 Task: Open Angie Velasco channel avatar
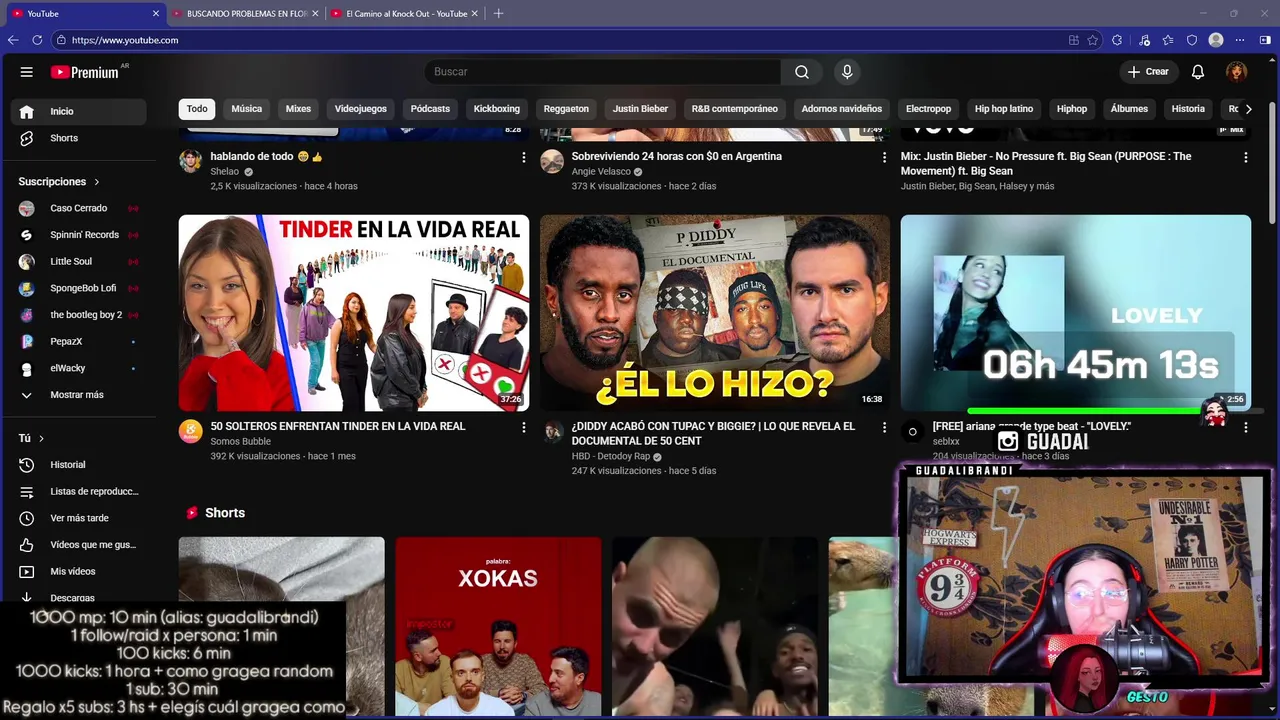[x=552, y=162]
